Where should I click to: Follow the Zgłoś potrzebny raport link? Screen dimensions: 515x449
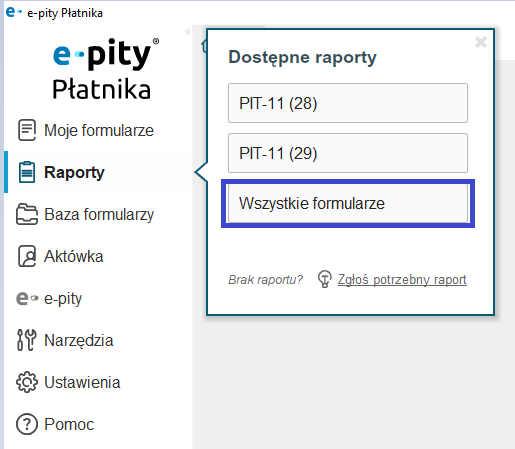pos(402,279)
